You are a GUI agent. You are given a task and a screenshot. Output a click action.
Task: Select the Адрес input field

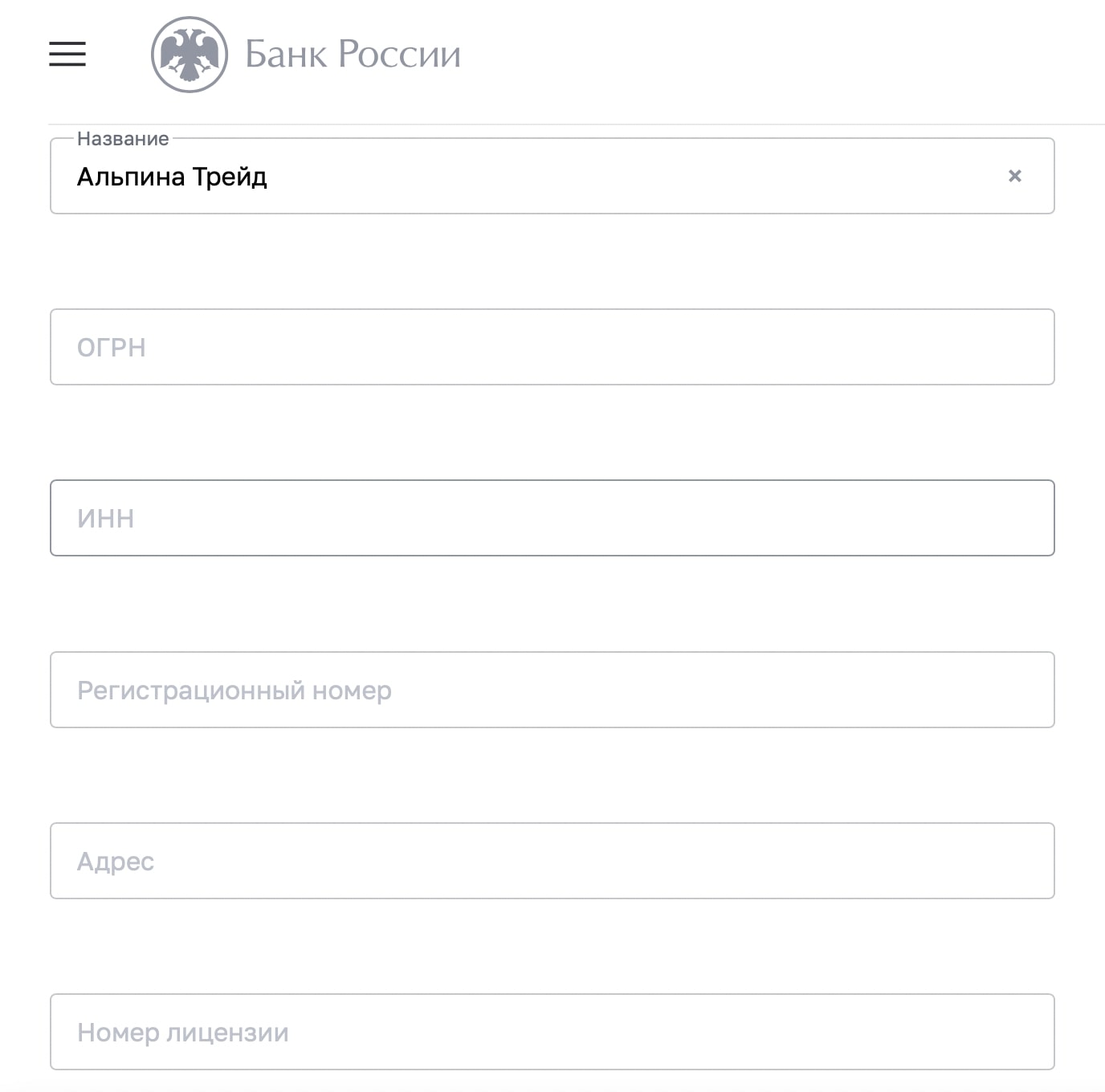click(552, 861)
